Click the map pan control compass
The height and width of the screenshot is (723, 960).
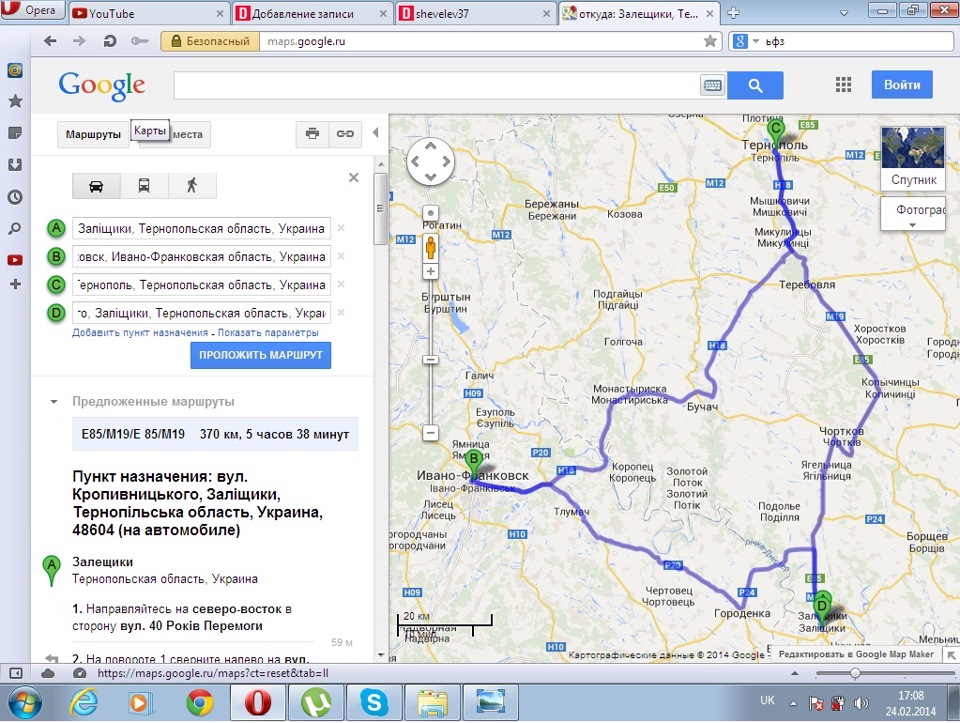(x=430, y=162)
